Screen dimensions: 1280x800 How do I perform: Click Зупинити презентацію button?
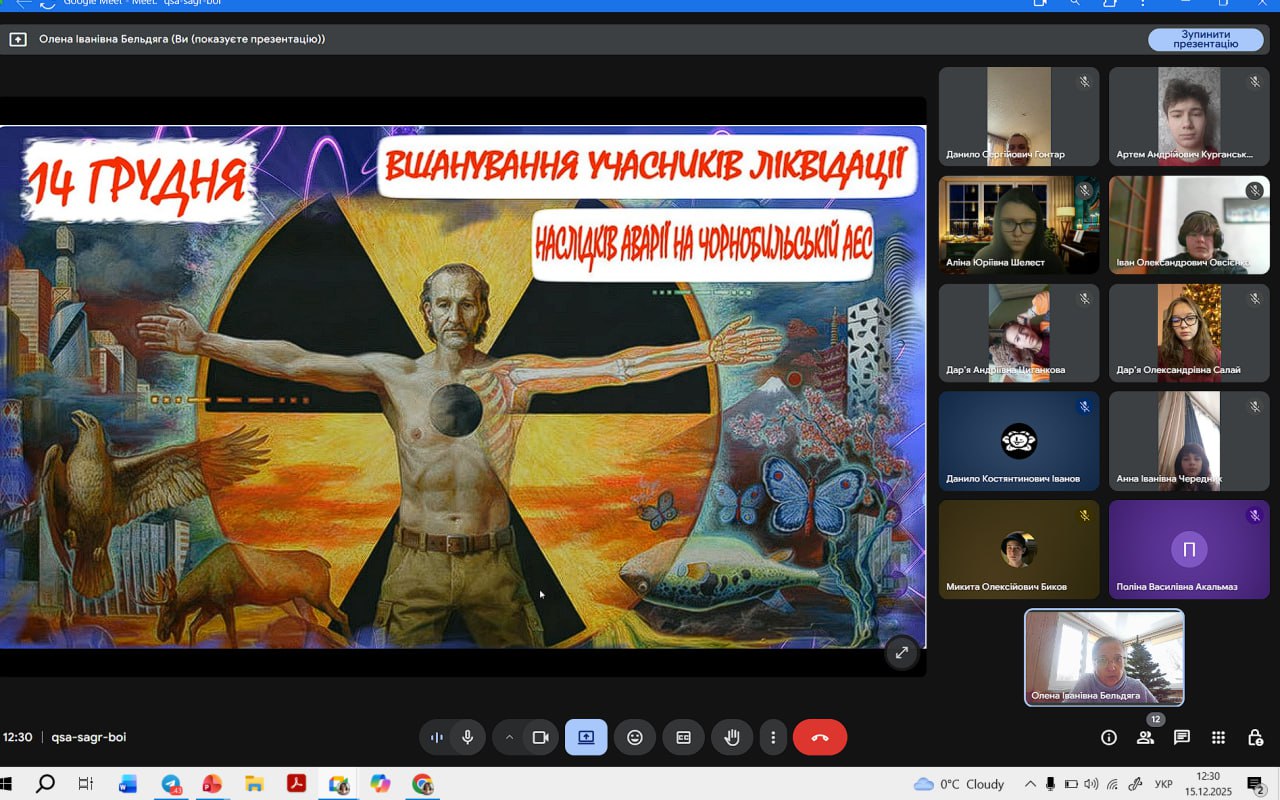[x=1205, y=39]
